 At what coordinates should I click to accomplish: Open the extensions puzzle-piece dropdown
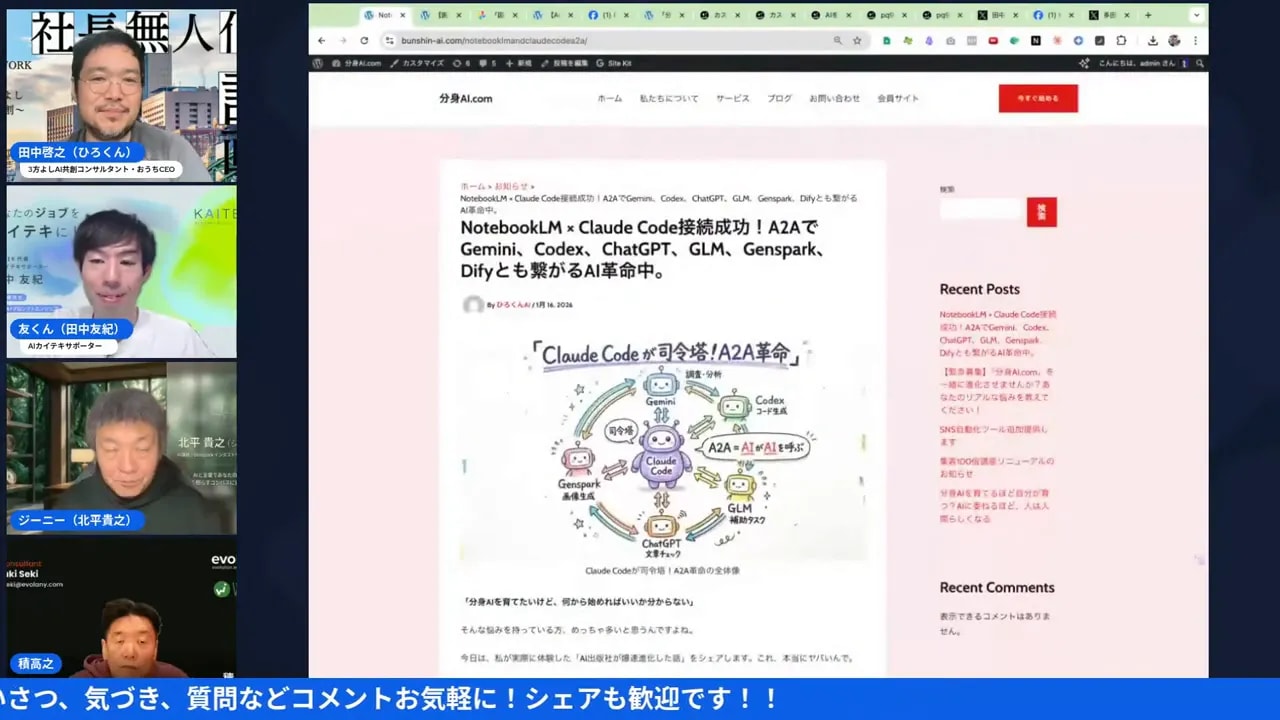(x=1121, y=41)
